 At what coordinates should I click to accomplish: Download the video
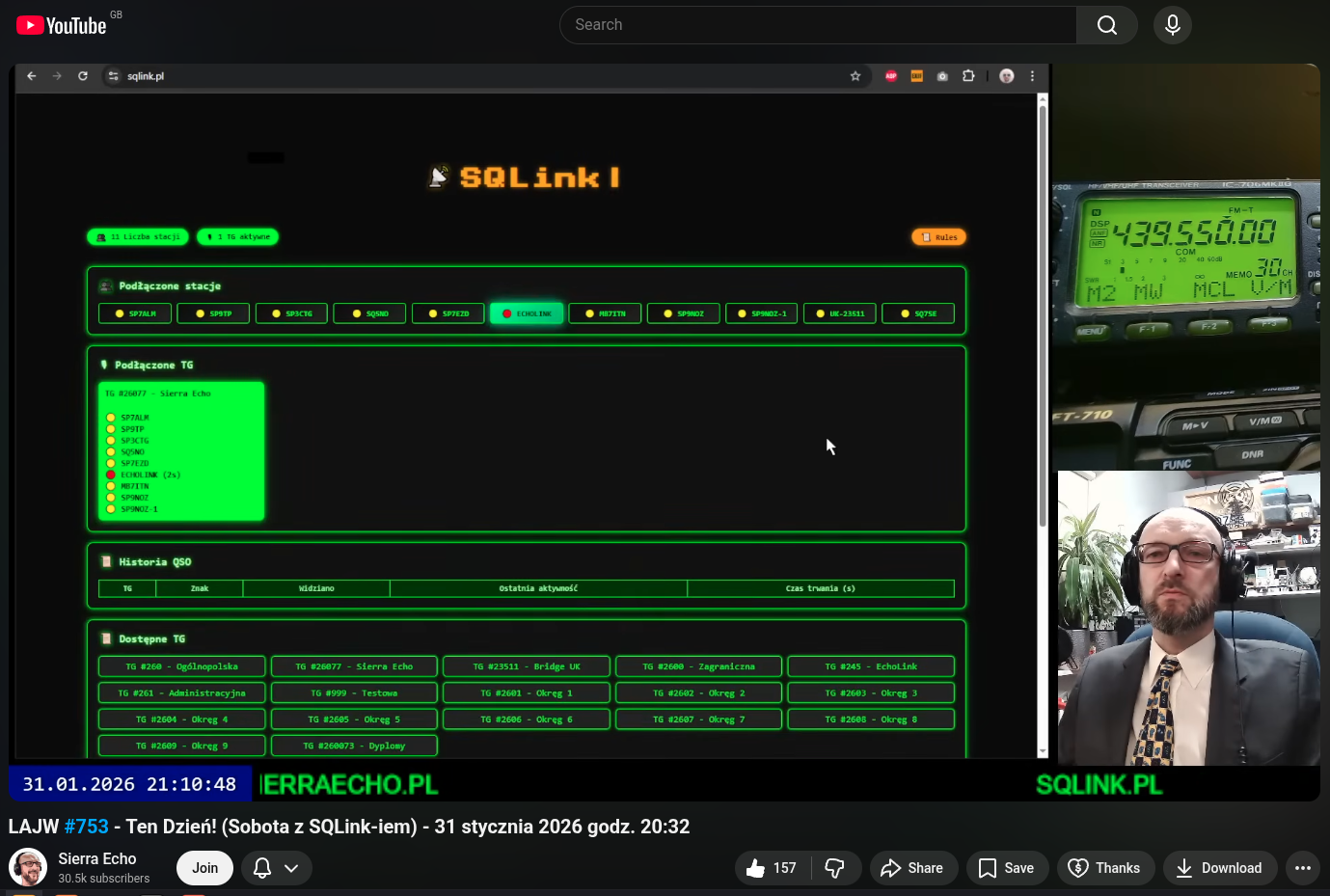1219,868
